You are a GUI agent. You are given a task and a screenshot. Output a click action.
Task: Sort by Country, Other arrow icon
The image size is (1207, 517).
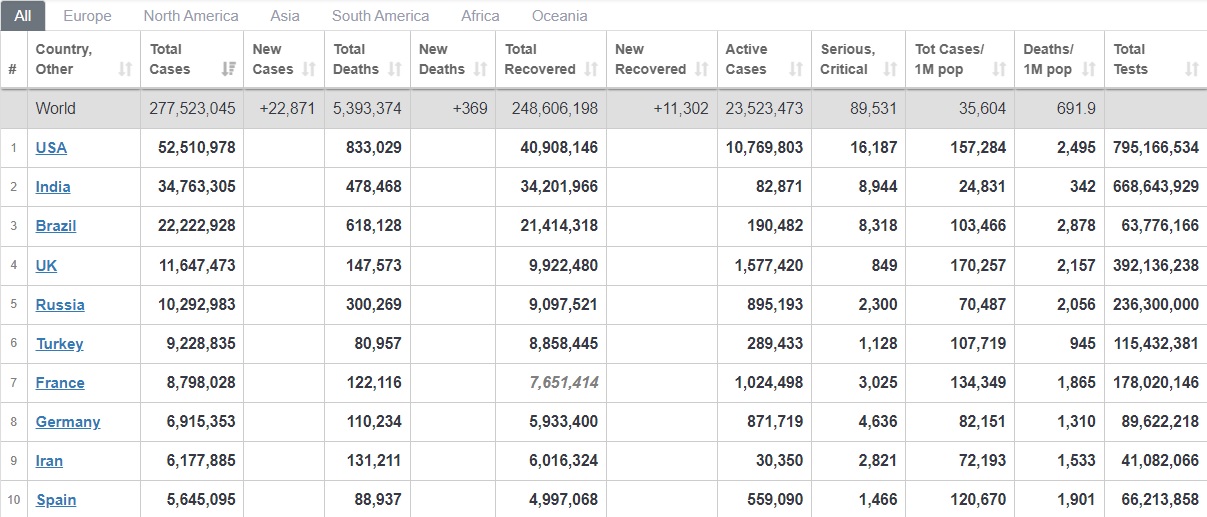coord(125,69)
